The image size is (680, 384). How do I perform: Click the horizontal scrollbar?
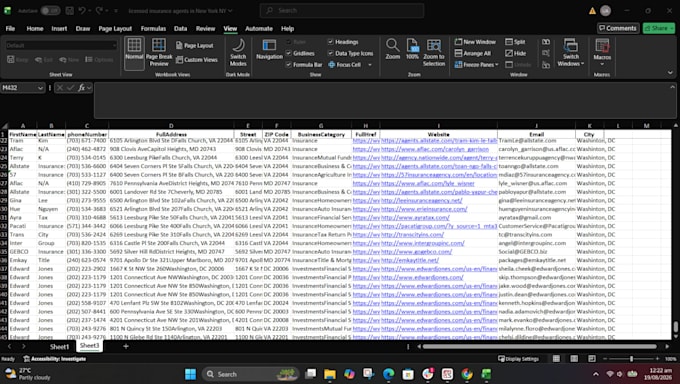[539, 346]
